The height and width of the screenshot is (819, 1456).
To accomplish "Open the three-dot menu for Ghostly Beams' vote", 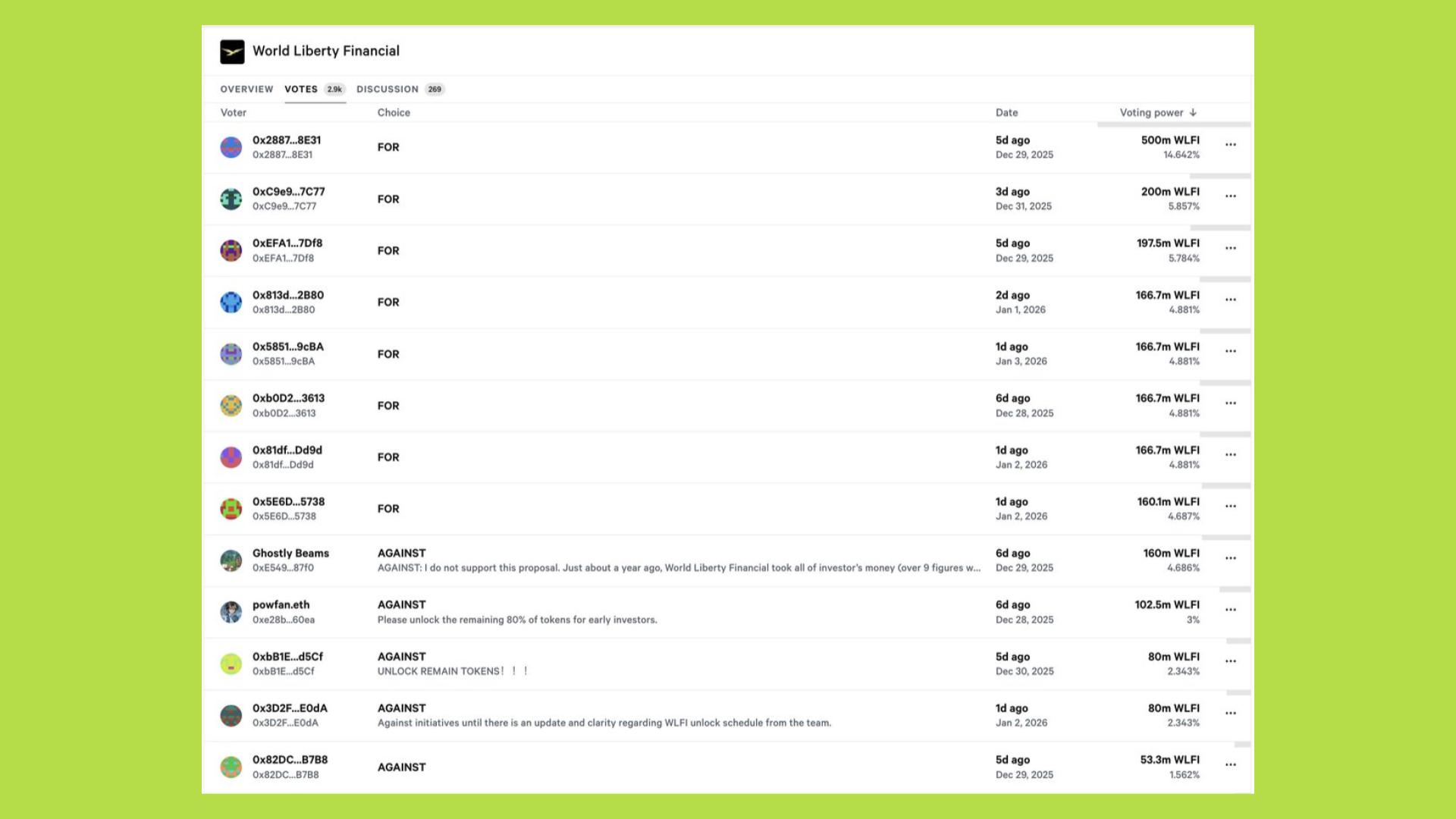I will click(x=1230, y=558).
